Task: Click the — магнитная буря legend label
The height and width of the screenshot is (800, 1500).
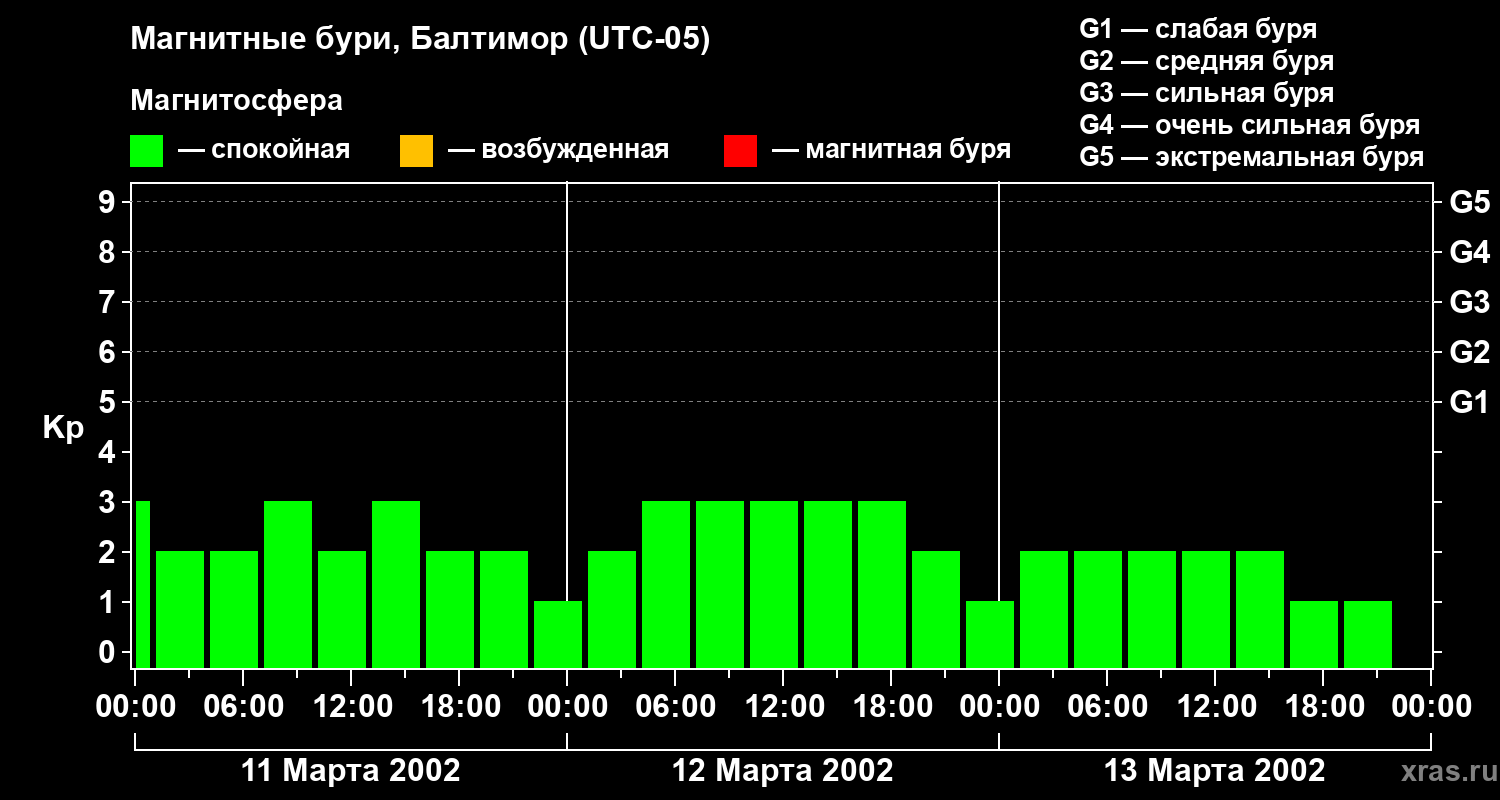Action: coord(892,150)
